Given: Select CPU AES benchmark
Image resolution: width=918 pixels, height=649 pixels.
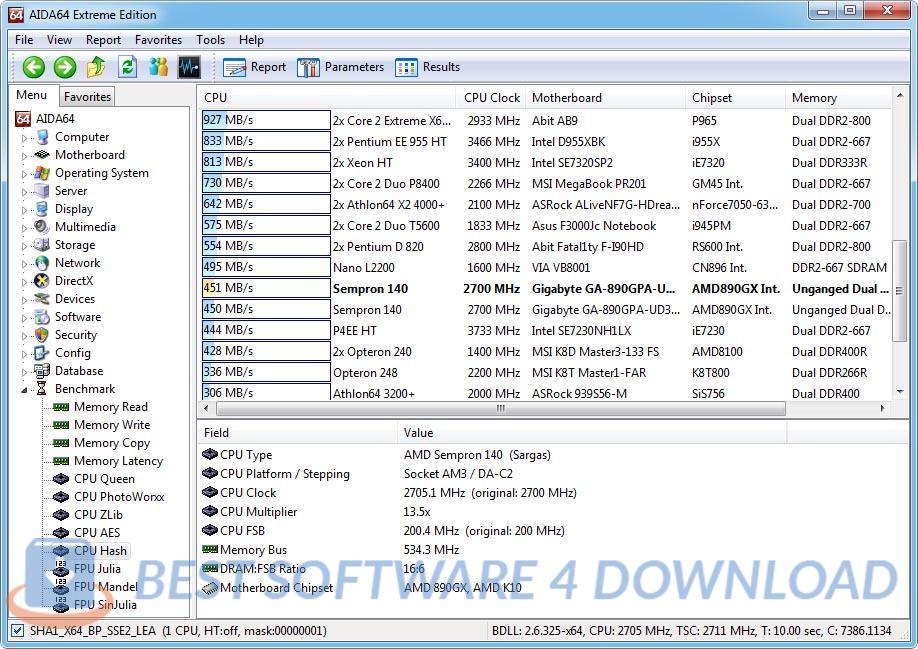Looking at the screenshot, I should (x=97, y=533).
